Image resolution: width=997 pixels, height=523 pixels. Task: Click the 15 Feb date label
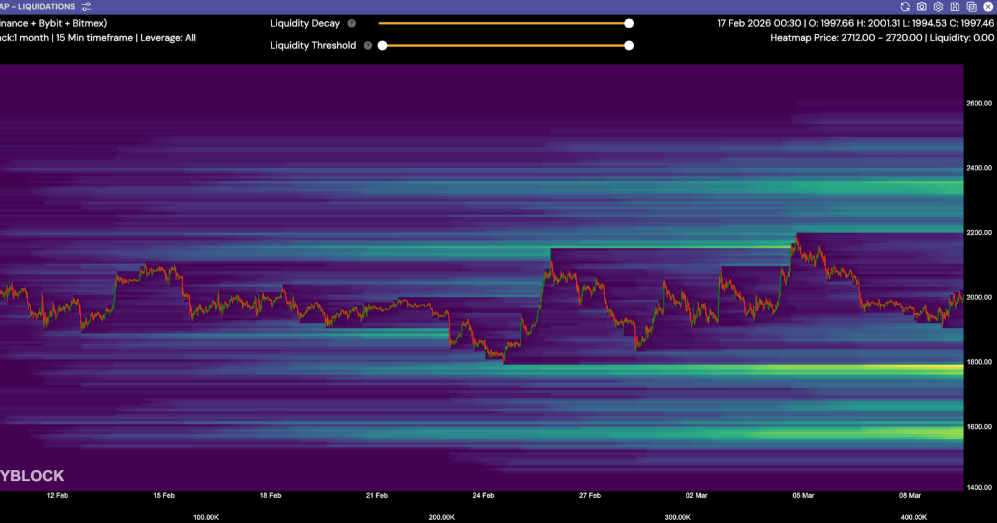click(x=164, y=495)
